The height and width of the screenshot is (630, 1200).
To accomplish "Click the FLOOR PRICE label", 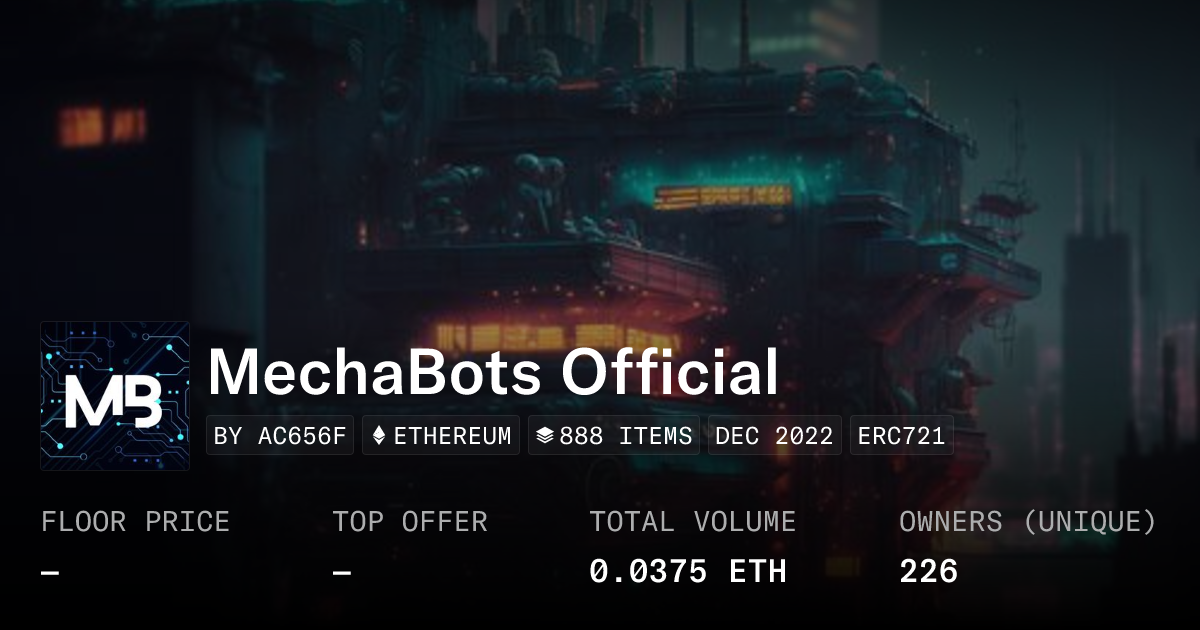I will click(x=135, y=522).
